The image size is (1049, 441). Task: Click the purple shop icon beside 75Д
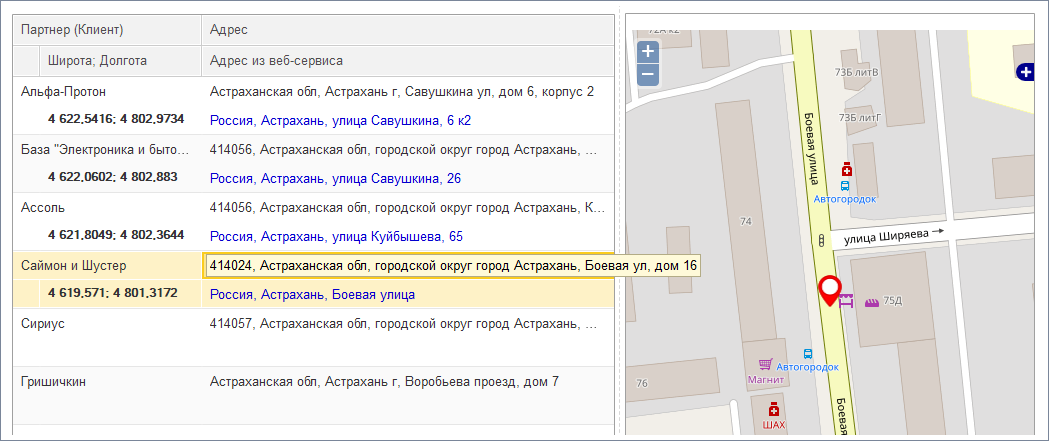tap(872, 302)
